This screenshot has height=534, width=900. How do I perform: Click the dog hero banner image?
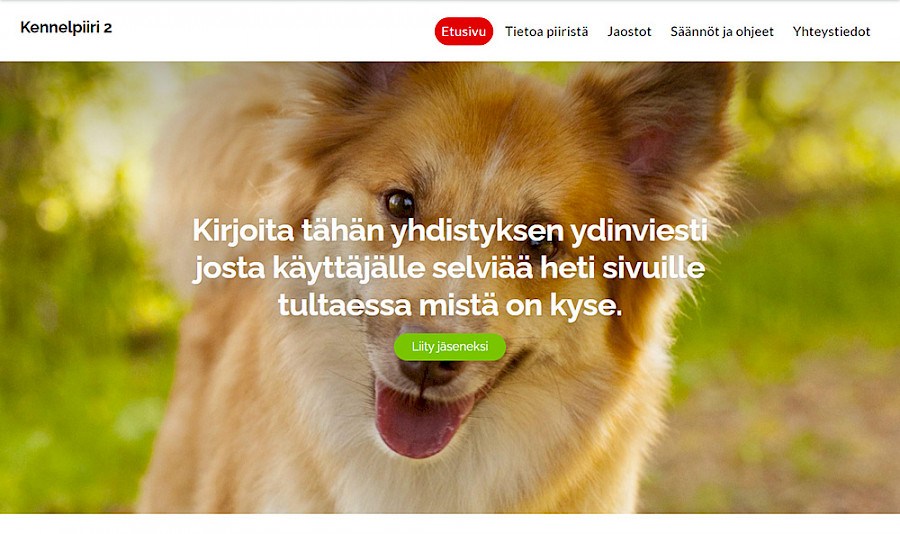[450, 287]
